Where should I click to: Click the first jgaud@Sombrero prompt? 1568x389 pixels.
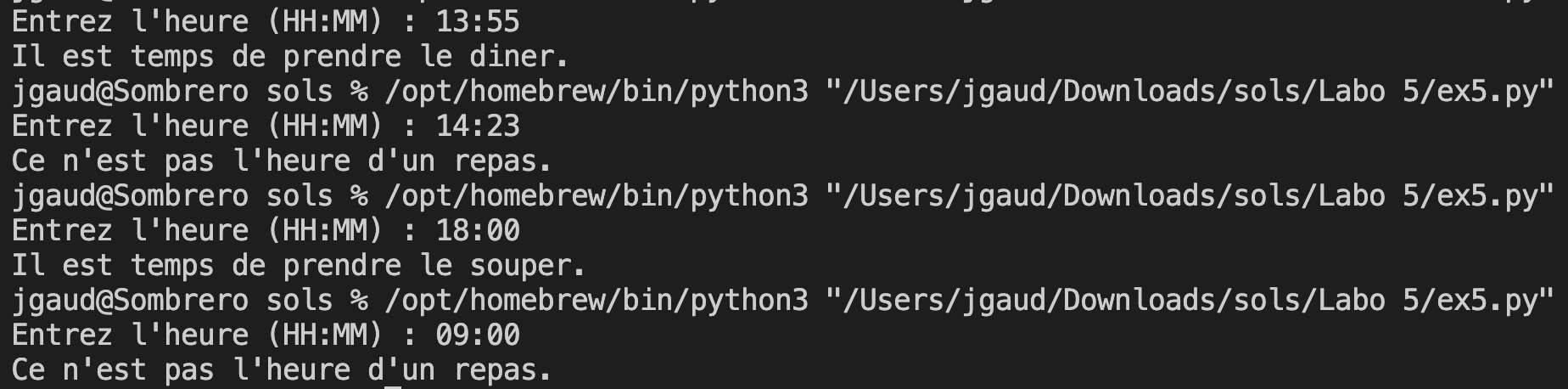[130, 91]
